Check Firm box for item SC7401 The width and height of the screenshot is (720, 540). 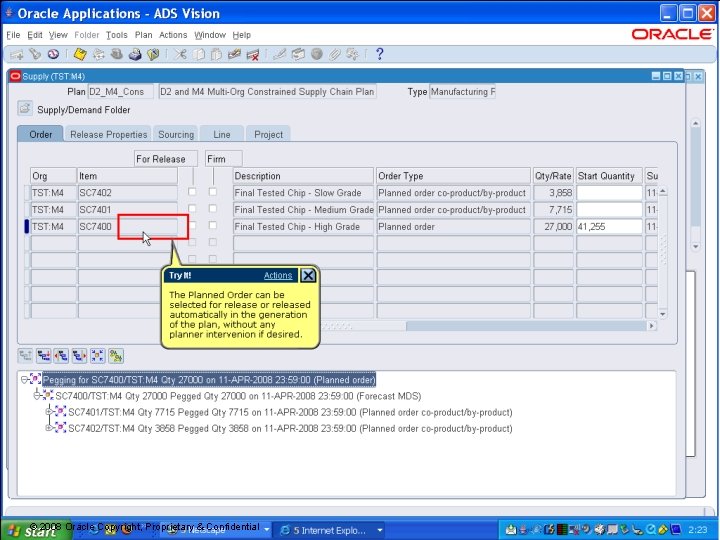[213, 208]
